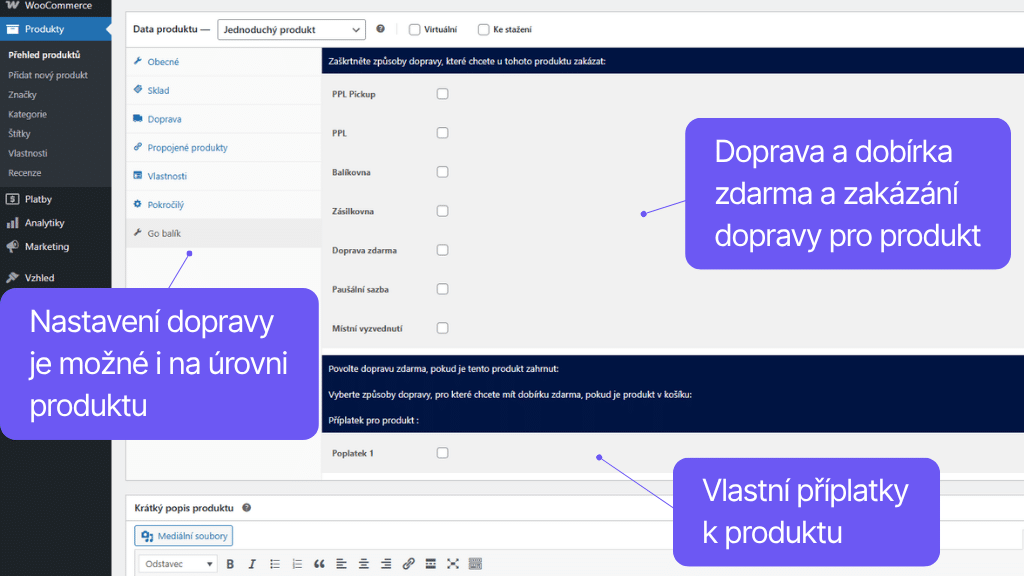Apply italic formatting
Image resolution: width=1024 pixels, height=576 pixels.
(252, 563)
